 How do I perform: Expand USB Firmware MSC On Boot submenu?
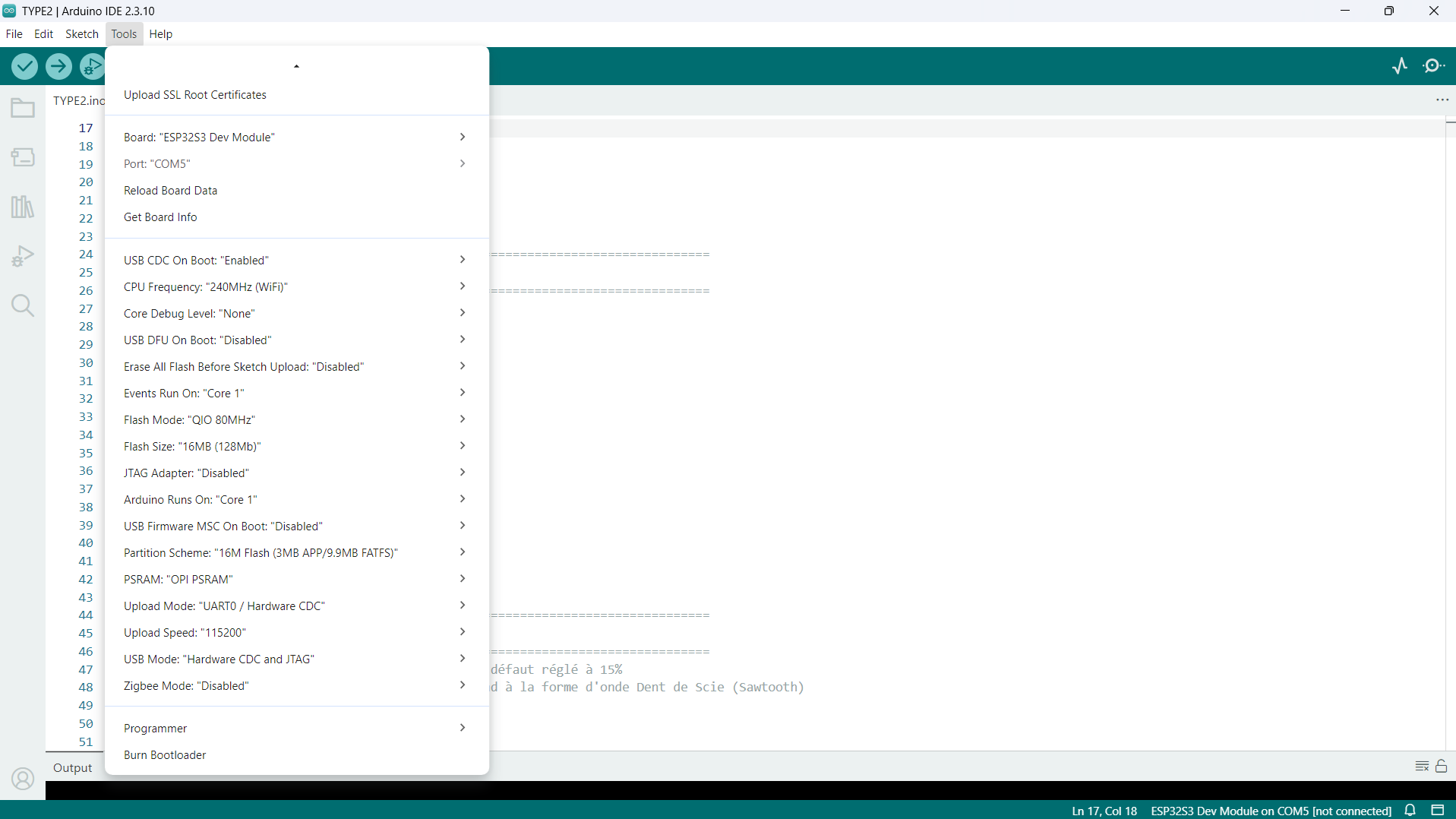coord(297,526)
